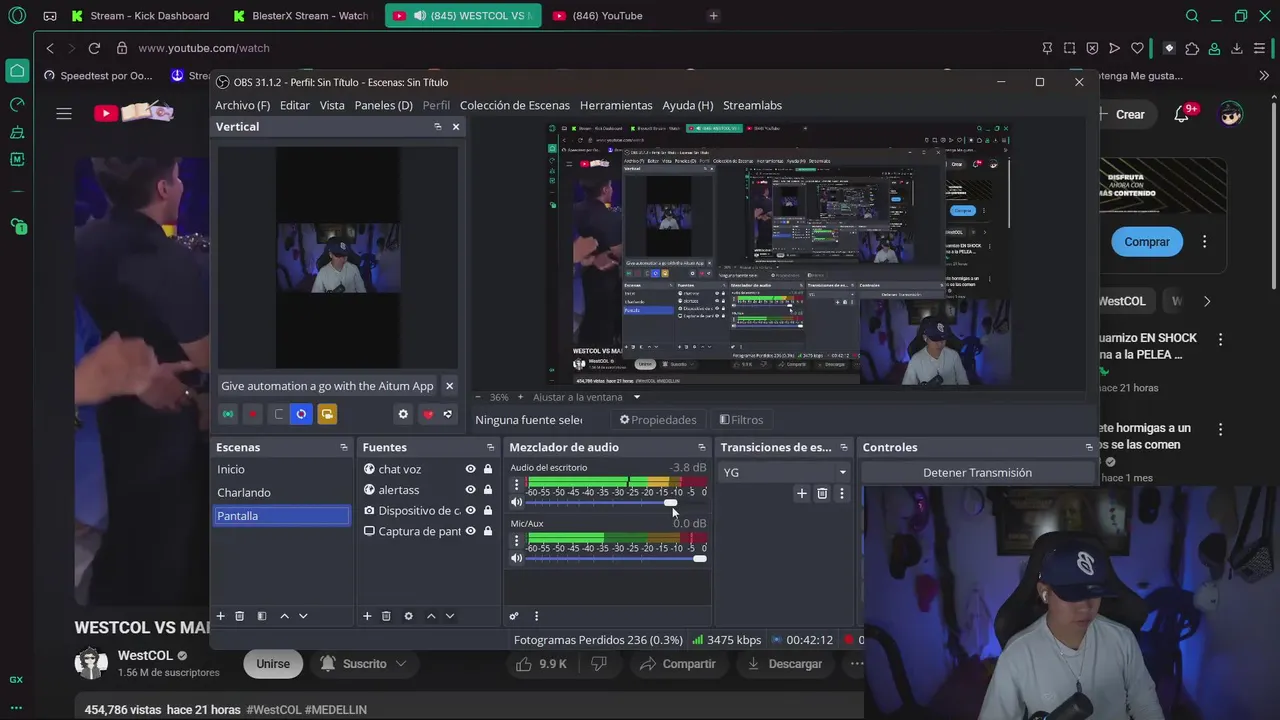Viewport: 1280px width, 720px height.
Task: Toggle visibility of alertass source
Action: pyautogui.click(x=470, y=490)
